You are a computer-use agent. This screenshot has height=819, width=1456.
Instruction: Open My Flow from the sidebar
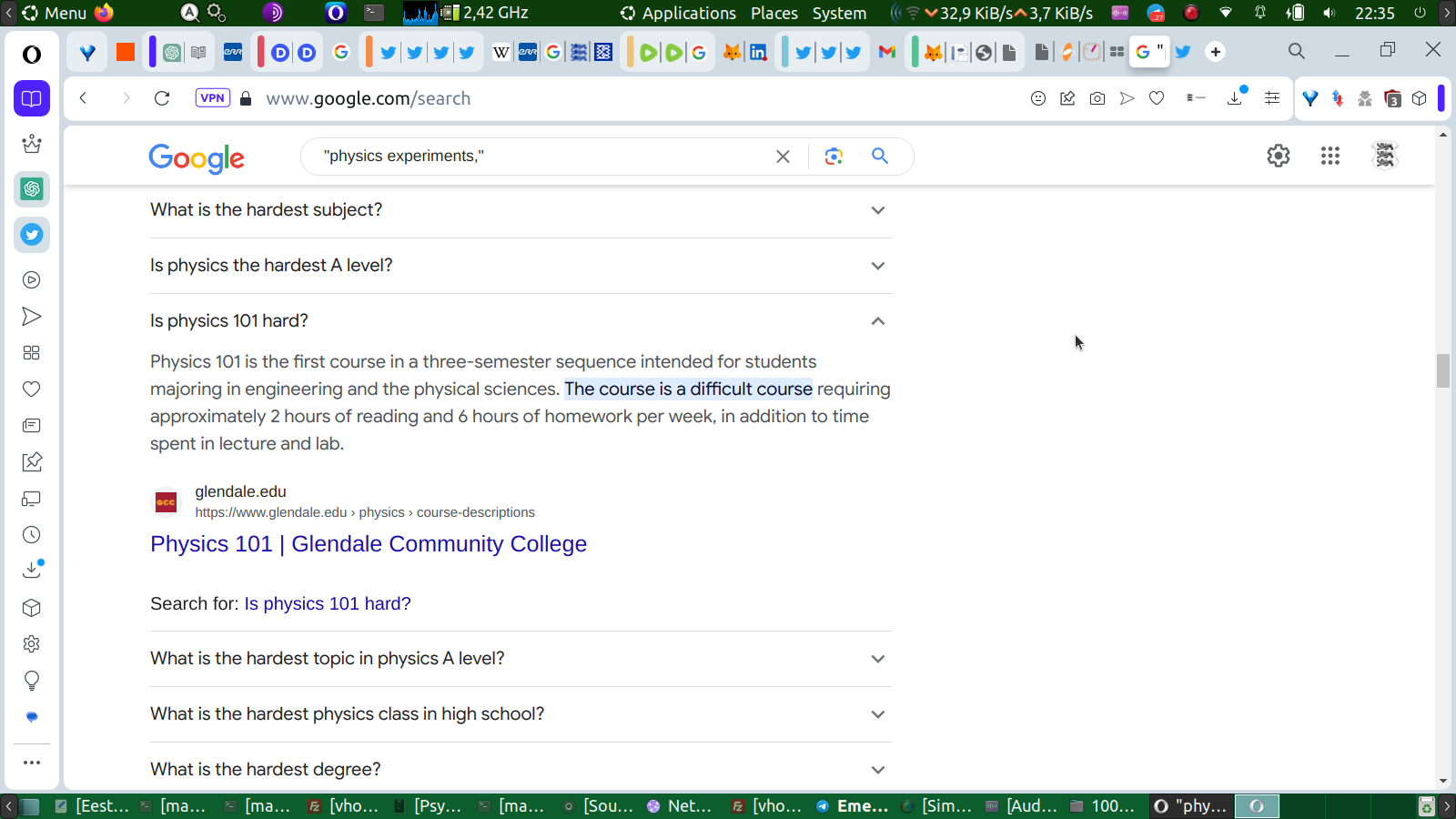32,317
